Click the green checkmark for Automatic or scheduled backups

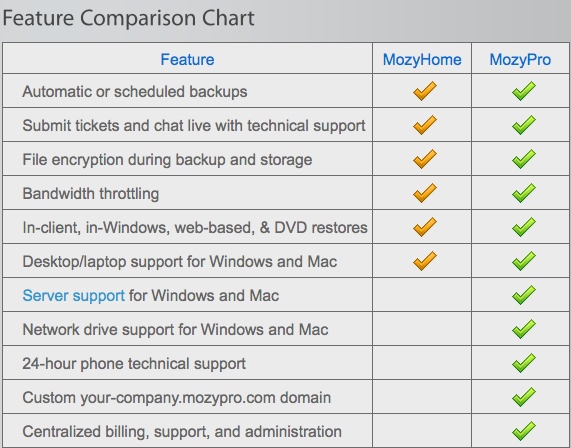point(524,91)
